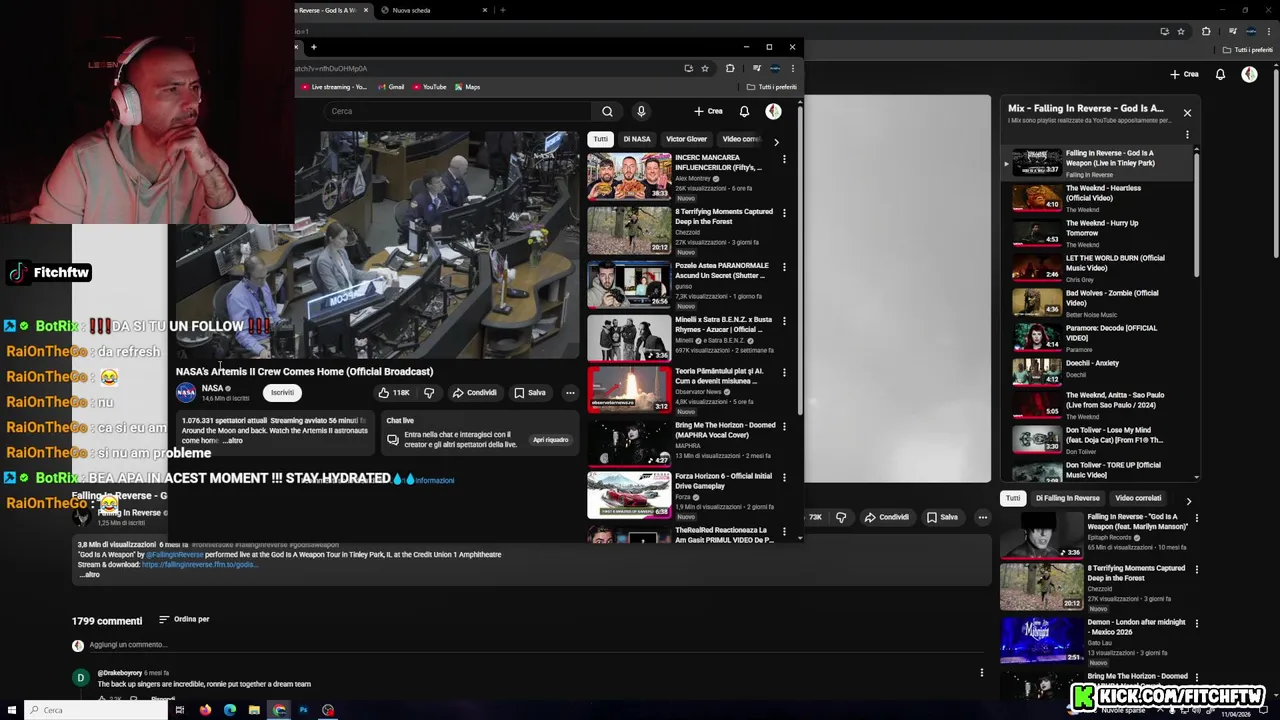The width and height of the screenshot is (1280, 720).
Task: Click Condividi on the Falling In Reverse video
Action: 886,517
